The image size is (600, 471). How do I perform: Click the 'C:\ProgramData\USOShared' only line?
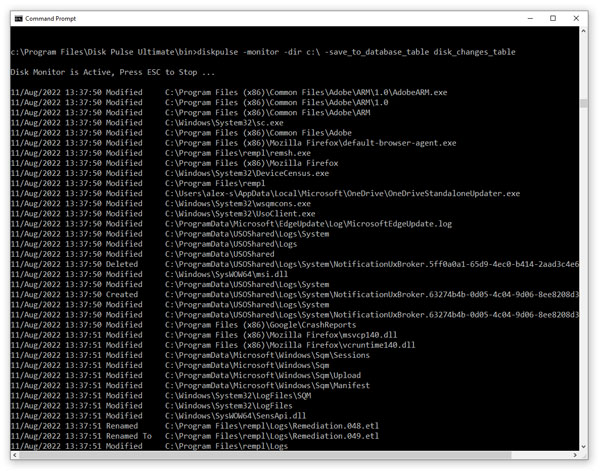142,254
